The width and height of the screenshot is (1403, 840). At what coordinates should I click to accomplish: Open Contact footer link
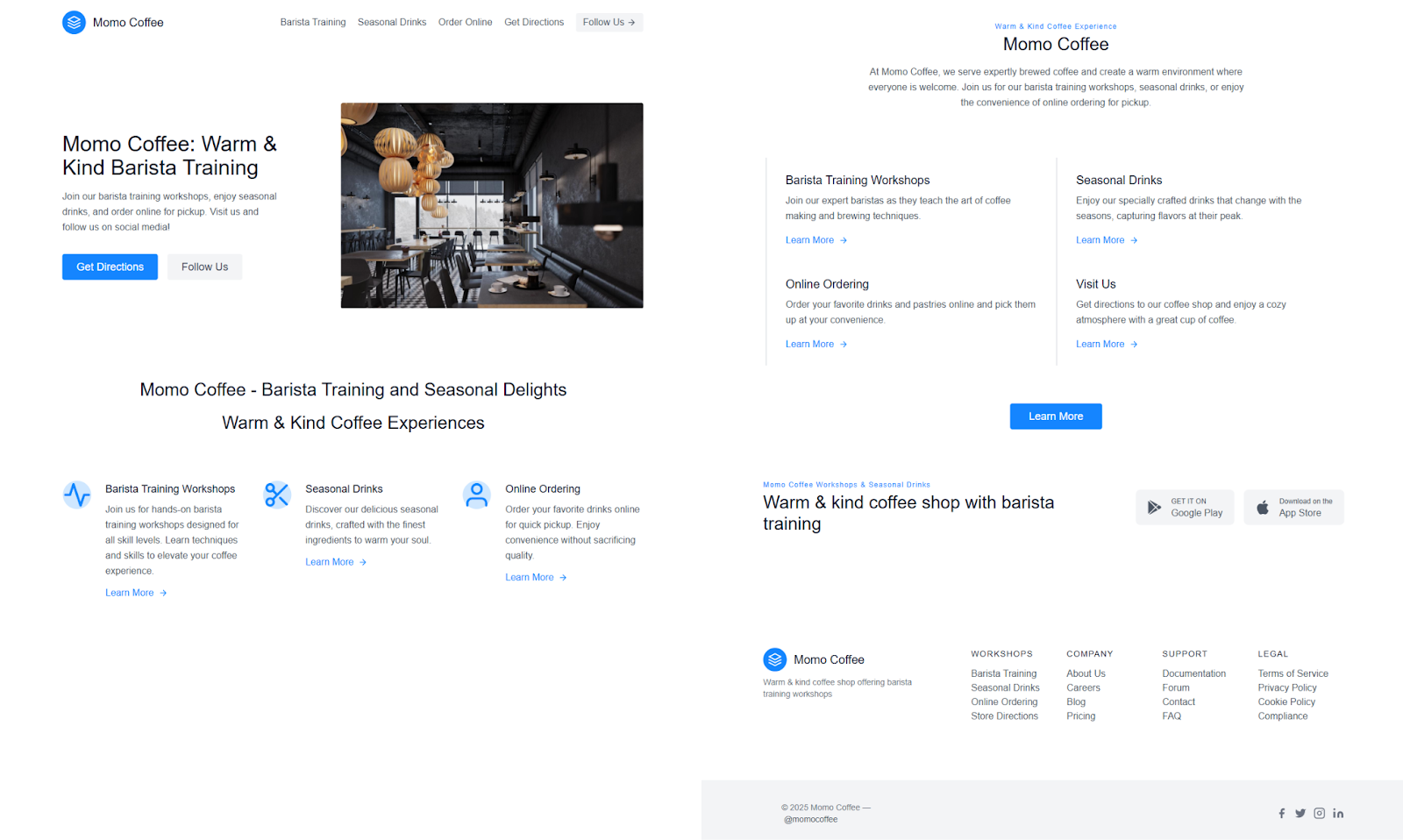coord(1179,701)
